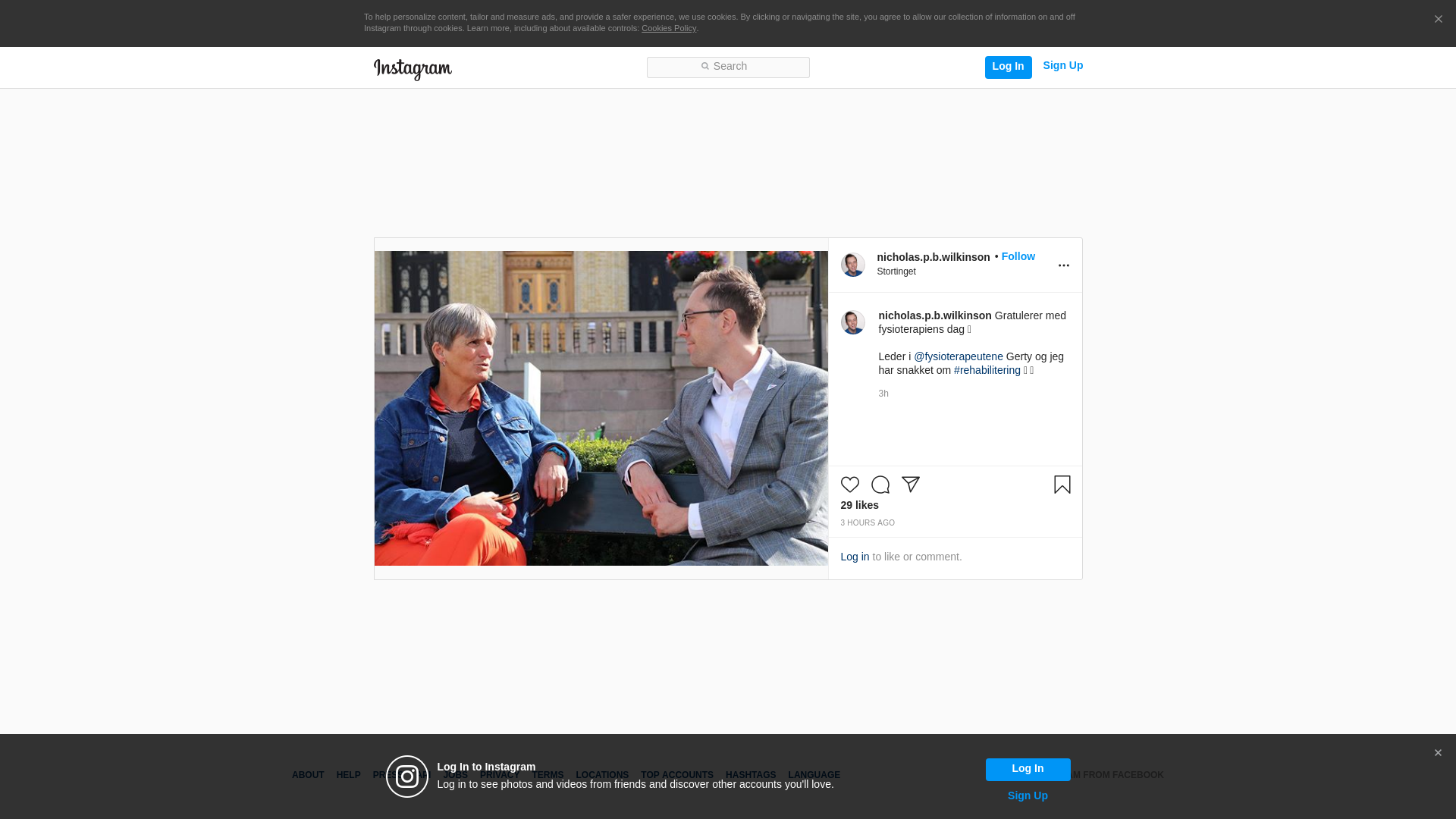The height and width of the screenshot is (819, 1456).
Task: Click the Instagram logo in the header
Action: pos(413,69)
